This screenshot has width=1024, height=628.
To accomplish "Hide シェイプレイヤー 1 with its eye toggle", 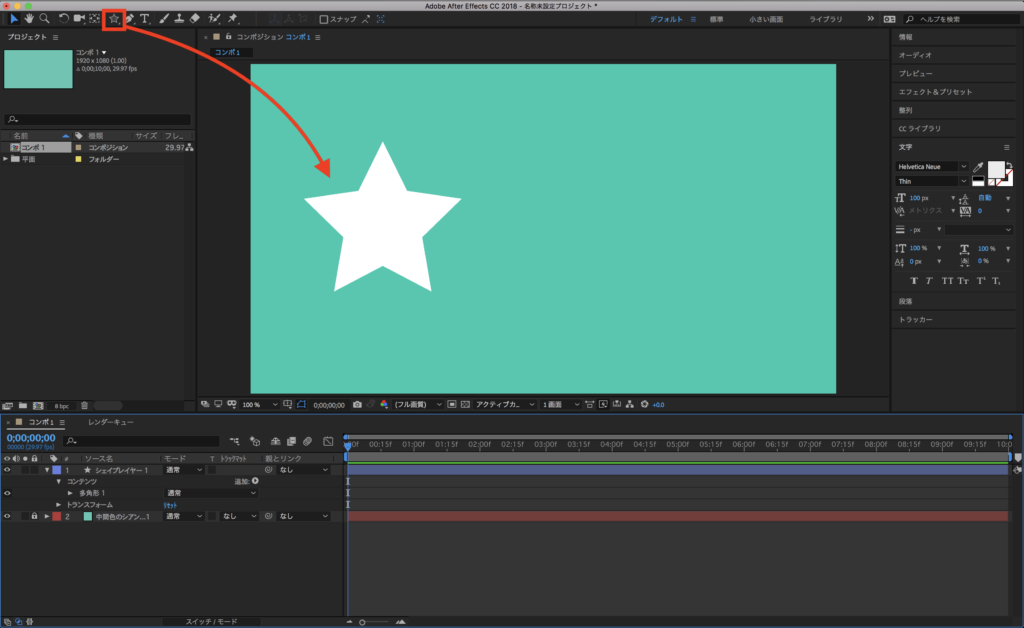I will click(7, 469).
